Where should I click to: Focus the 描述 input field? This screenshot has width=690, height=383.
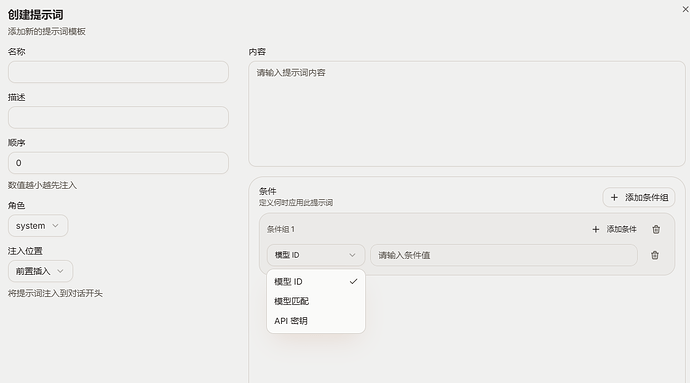pos(118,118)
